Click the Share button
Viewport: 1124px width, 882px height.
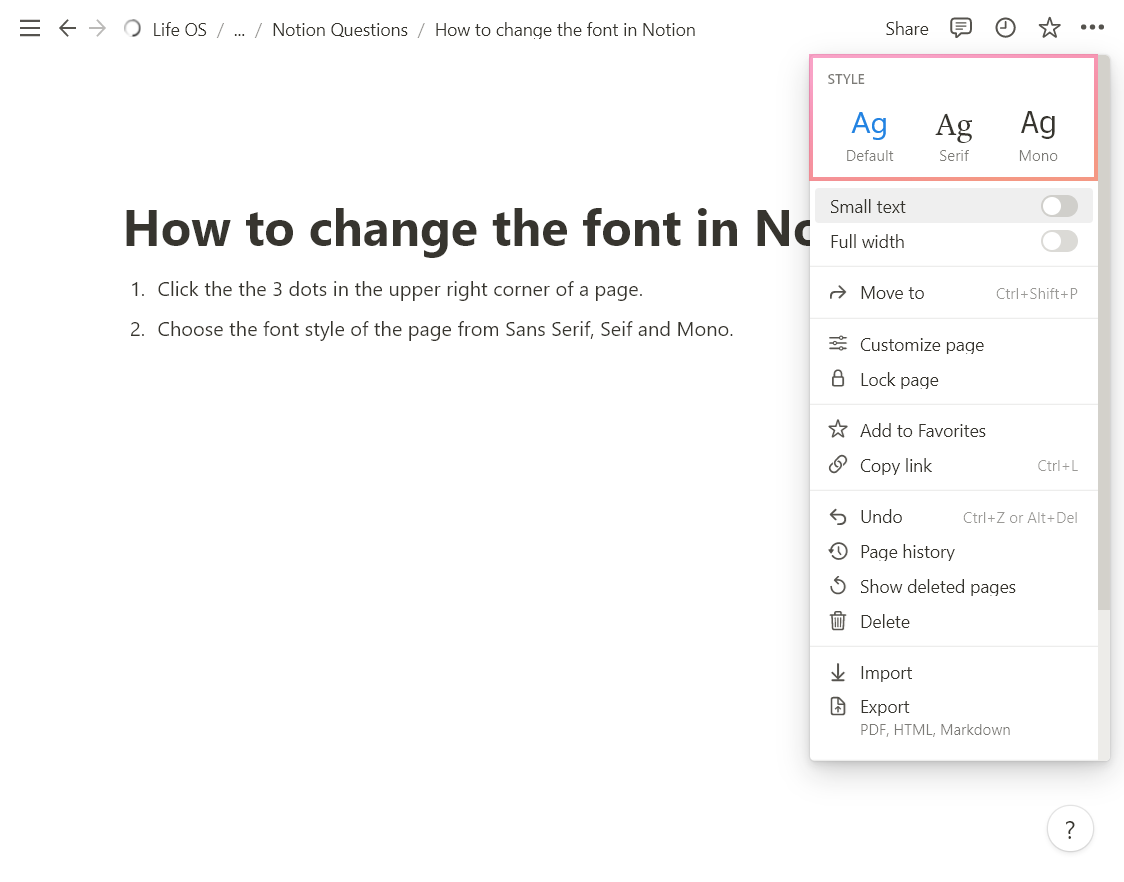906,28
